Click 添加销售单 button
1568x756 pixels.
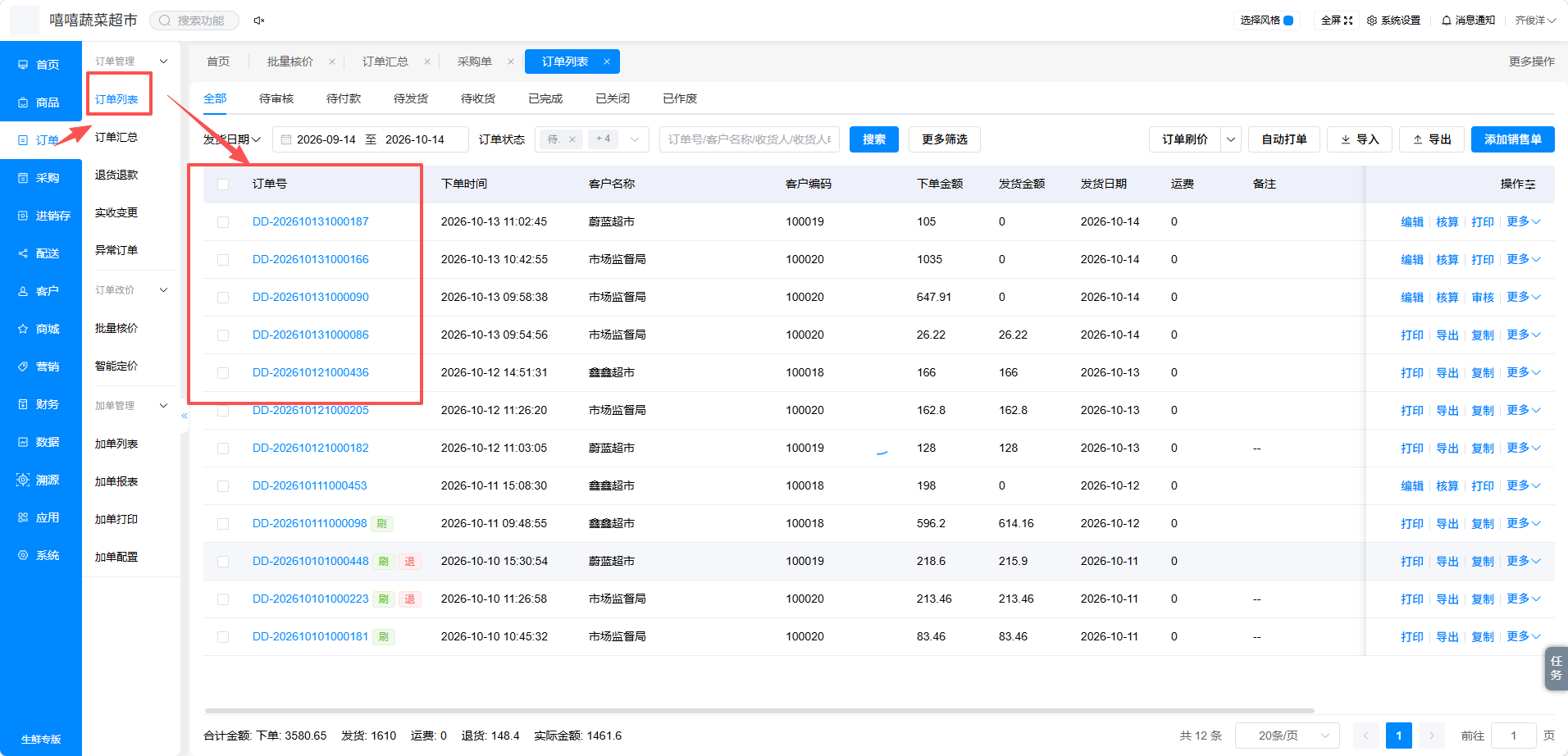pos(1513,139)
